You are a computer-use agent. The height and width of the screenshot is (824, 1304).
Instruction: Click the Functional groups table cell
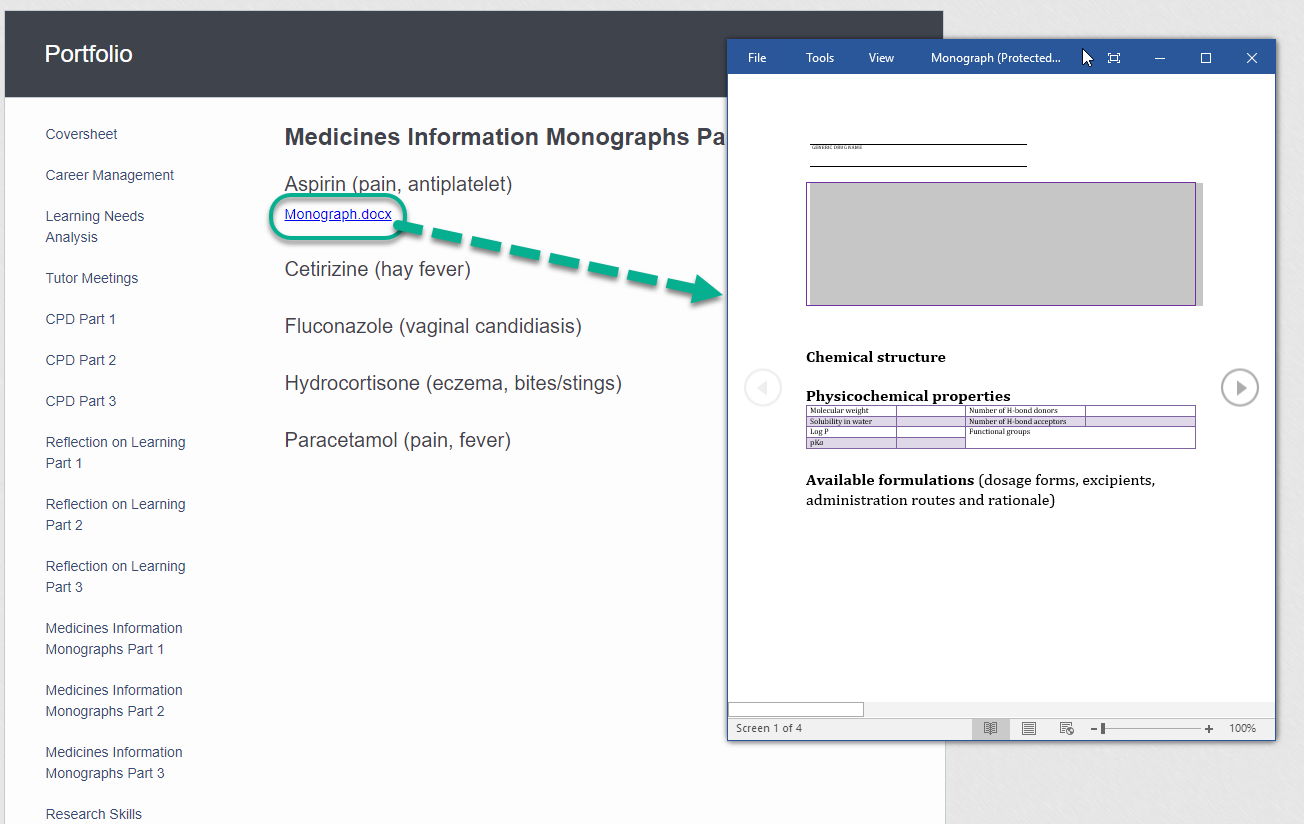coord(1080,437)
